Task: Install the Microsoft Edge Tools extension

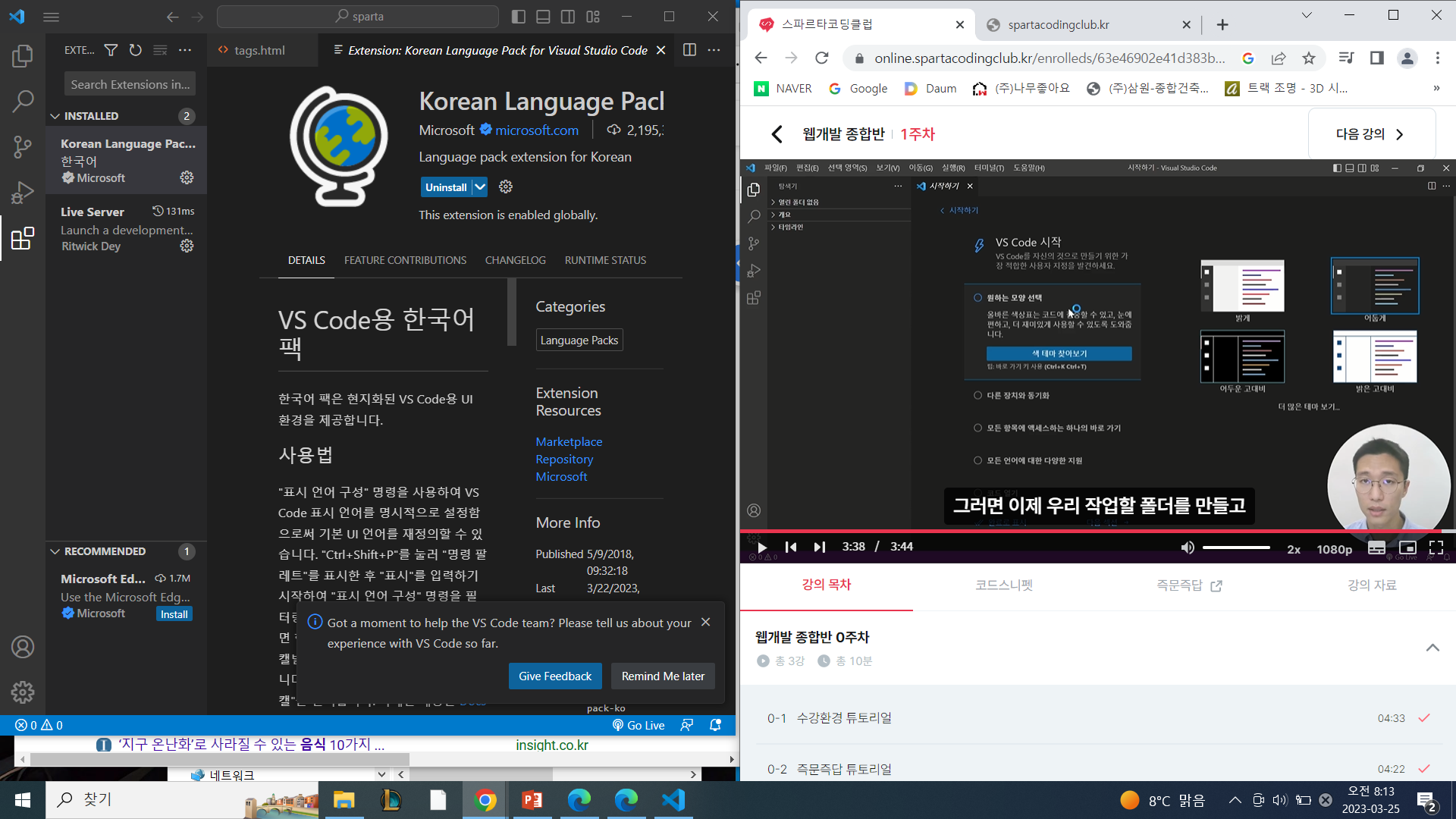Action: click(x=174, y=614)
